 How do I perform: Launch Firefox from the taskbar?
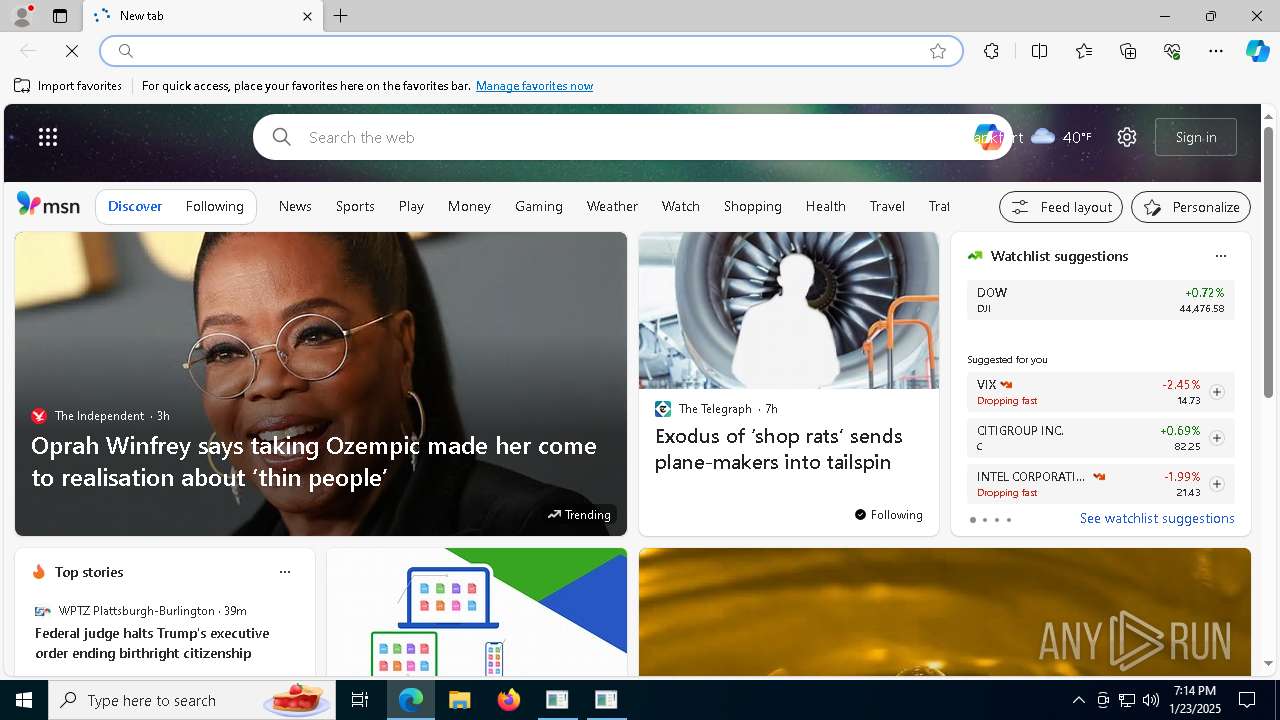[x=508, y=700]
